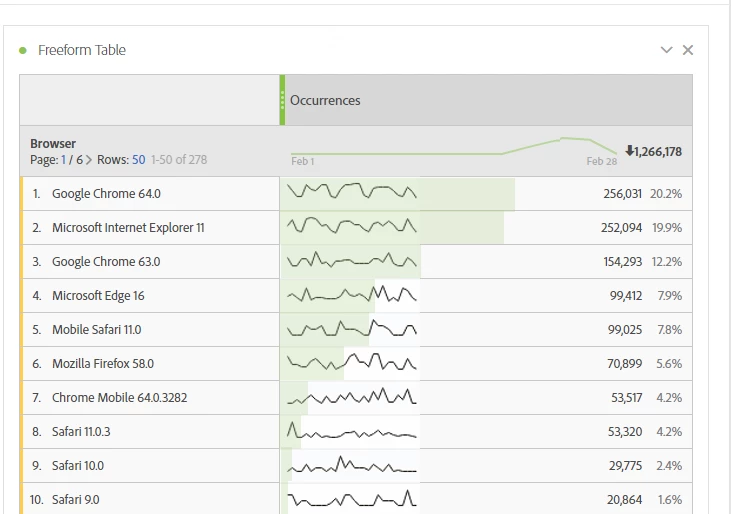Click the 7.9% percentage value
Image resolution: width=731 pixels, height=514 pixels.
669,295
